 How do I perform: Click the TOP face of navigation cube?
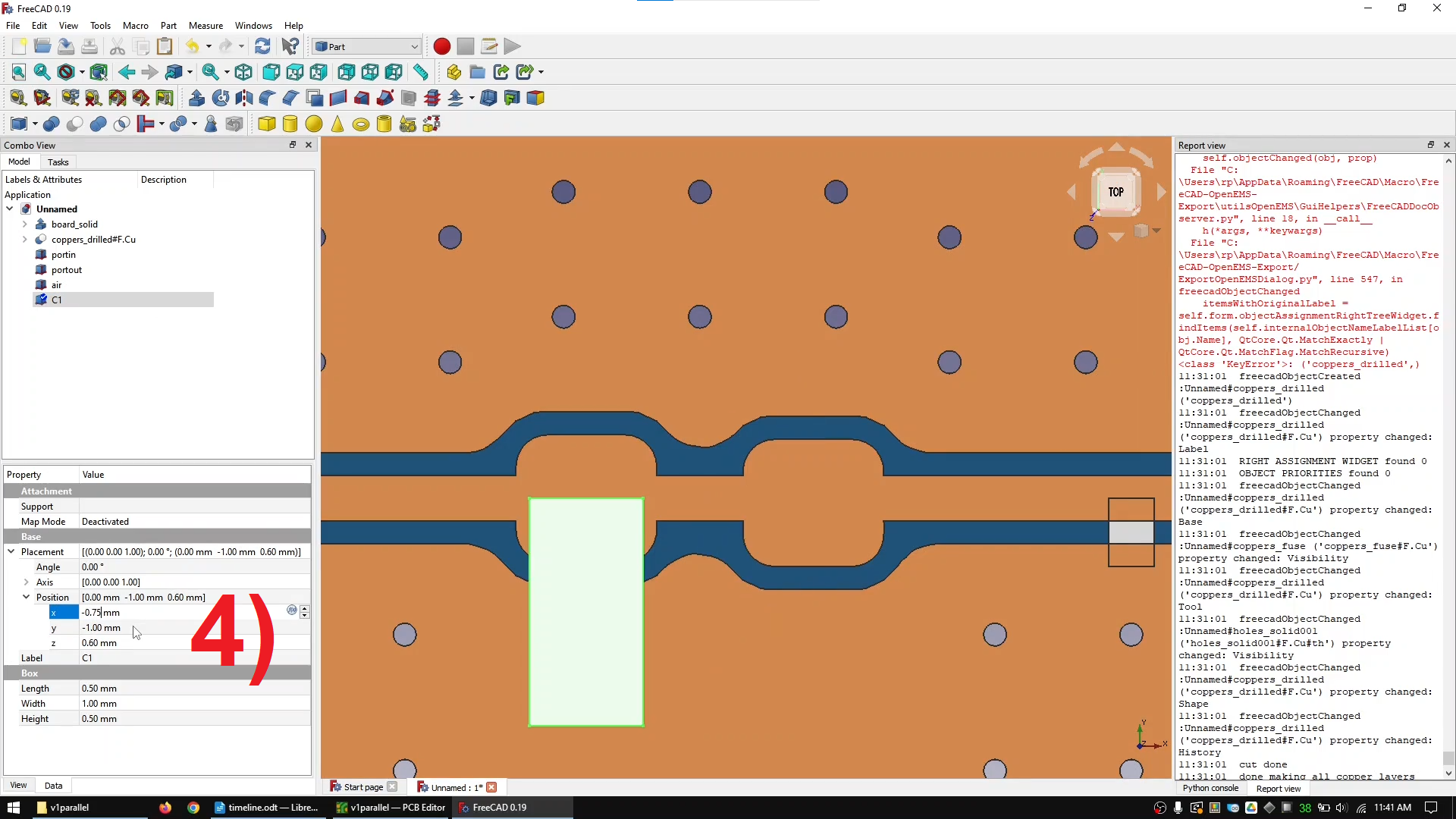1116,192
